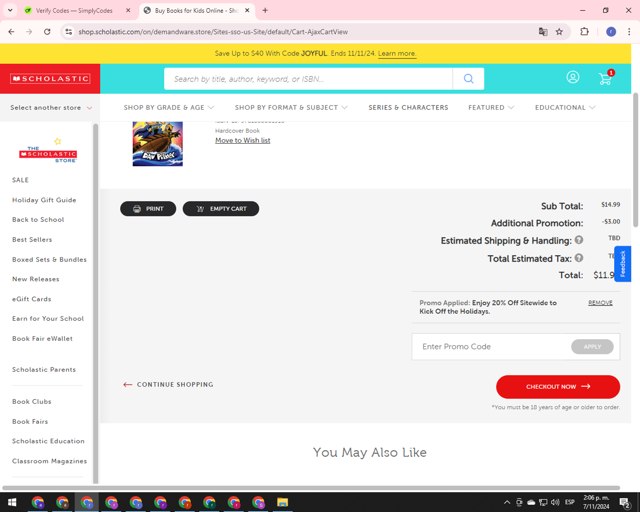Switch to Verify Codes SimplyCodes tab
640x512 pixels.
[74, 11]
